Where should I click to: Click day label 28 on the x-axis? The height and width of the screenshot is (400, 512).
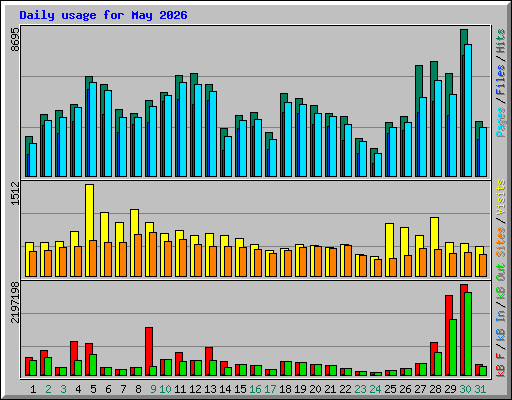(435, 389)
